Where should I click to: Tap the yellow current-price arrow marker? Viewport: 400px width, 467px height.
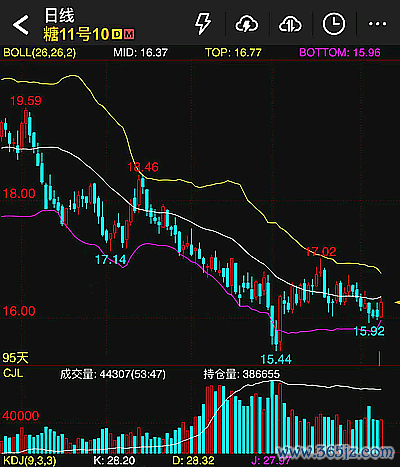pyautogui.click(x=397, y=303)
